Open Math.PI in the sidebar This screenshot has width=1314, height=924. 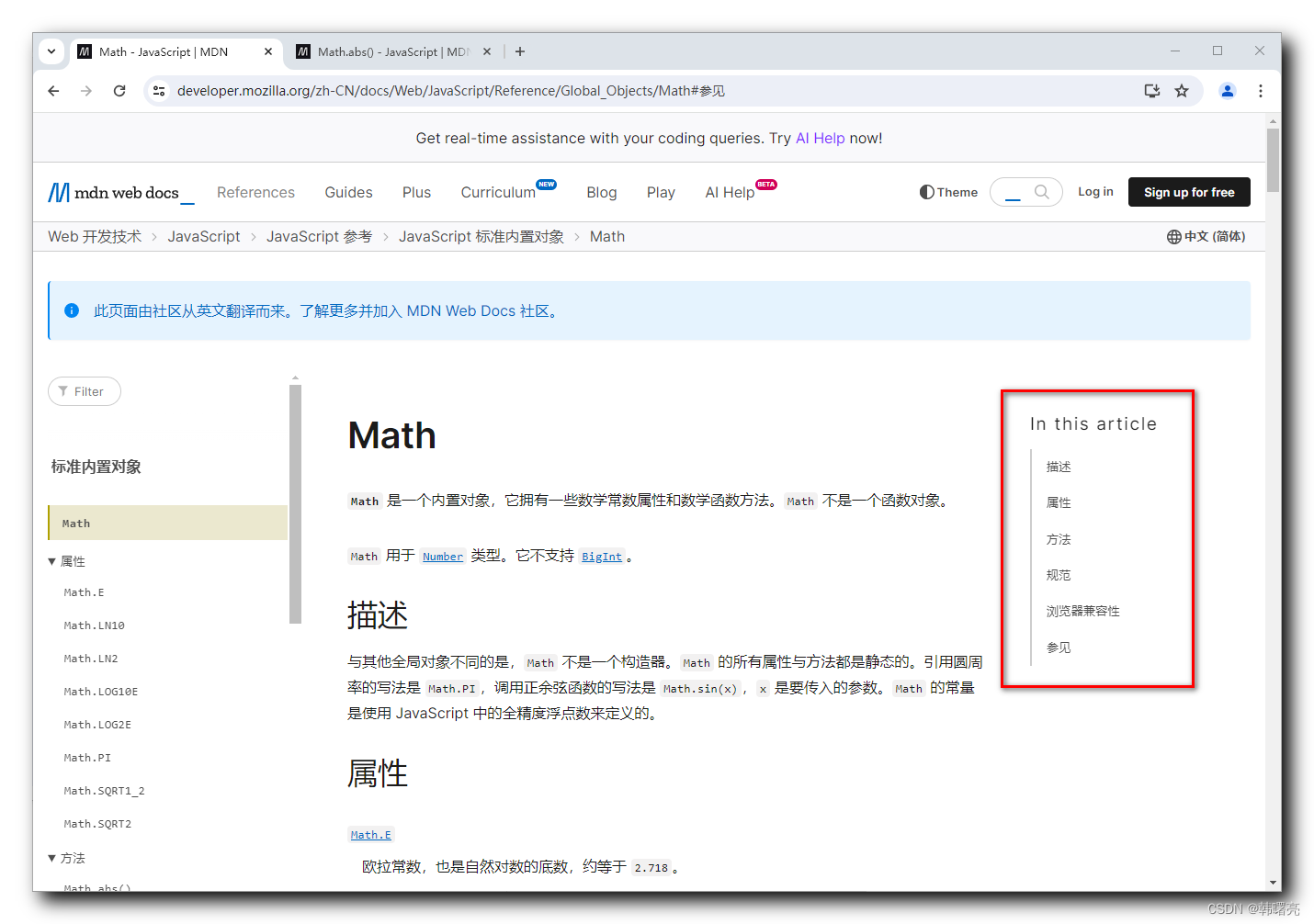[x=87, y=759]
